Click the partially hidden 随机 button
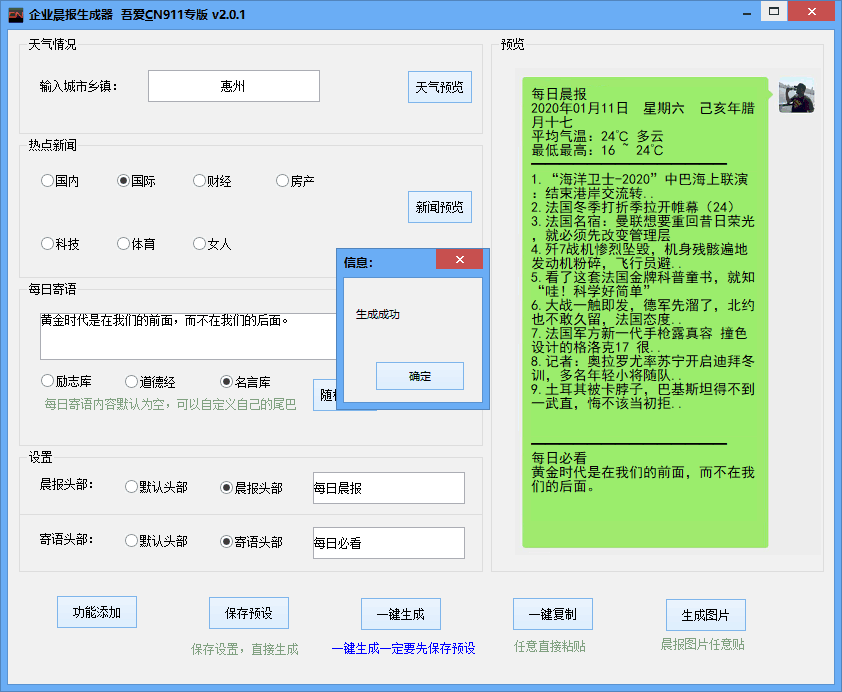The image size is (842, 692). tap(325, 395)
